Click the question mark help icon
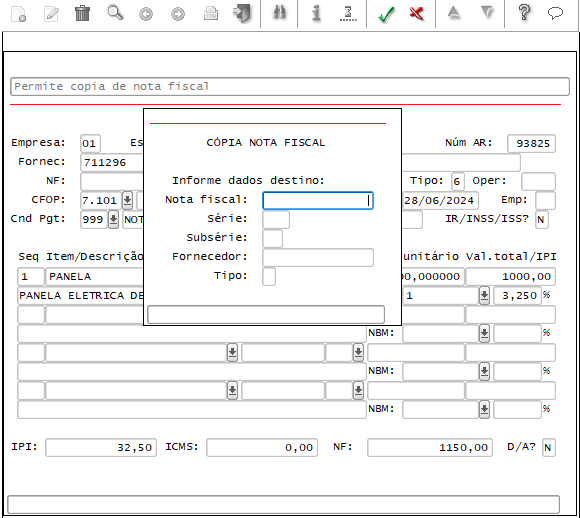Image resolution: width=580 pixels, height=518 pixels. [x=524, y=13]
